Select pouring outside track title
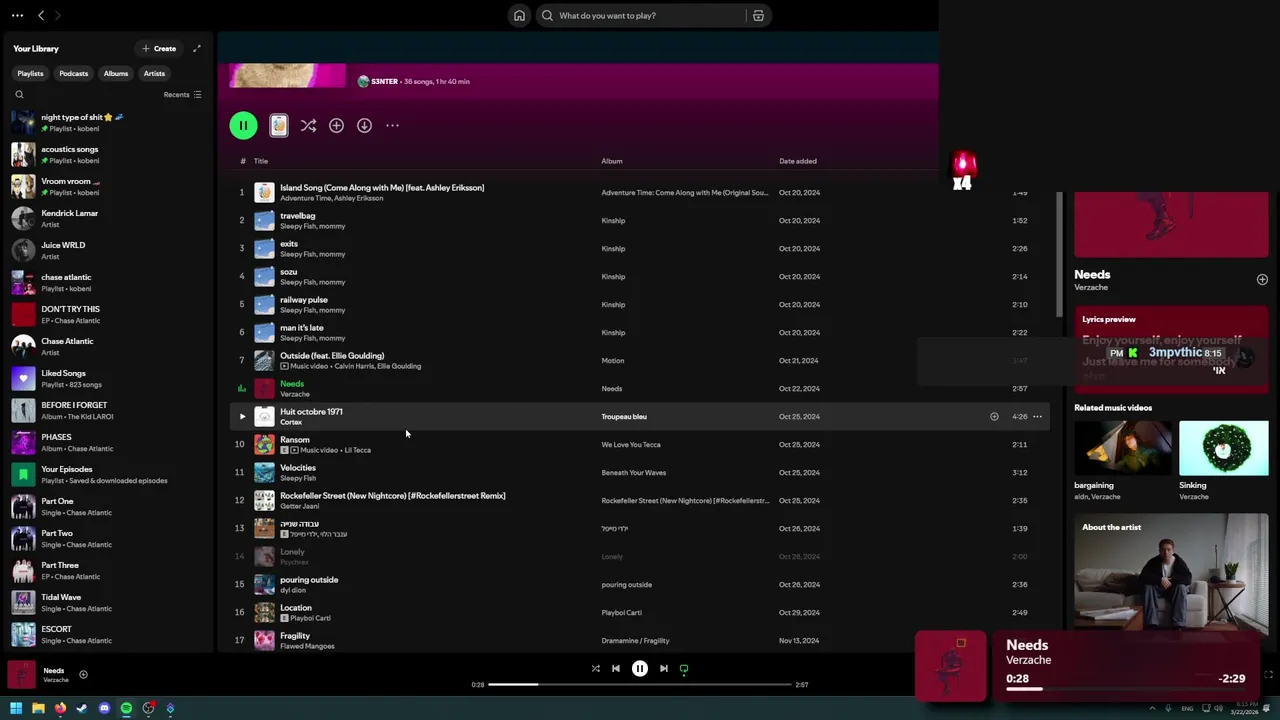Screen dimensions: 1280x720 pos(309,580)
